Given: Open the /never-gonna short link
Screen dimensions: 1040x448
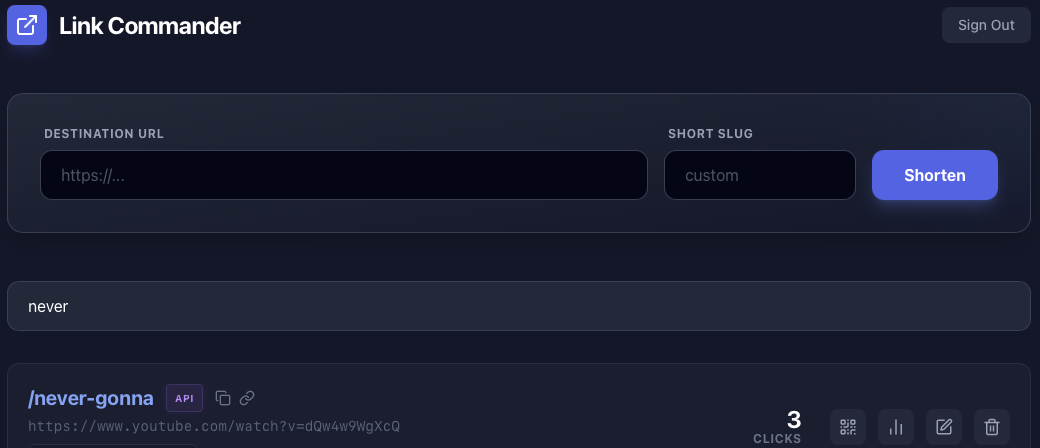Looking at the screenshot, I should click(91, 398).
